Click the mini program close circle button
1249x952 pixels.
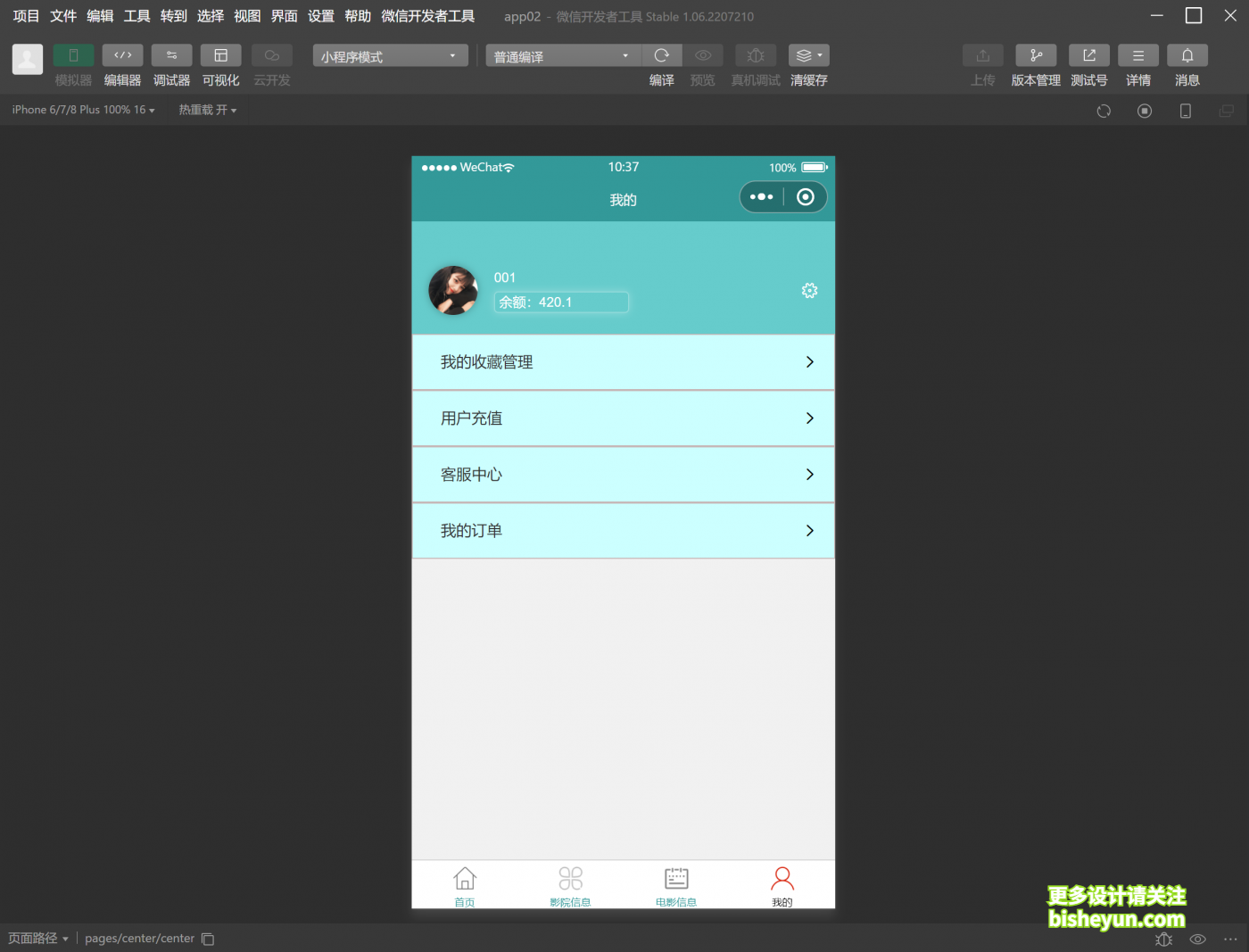806,197
